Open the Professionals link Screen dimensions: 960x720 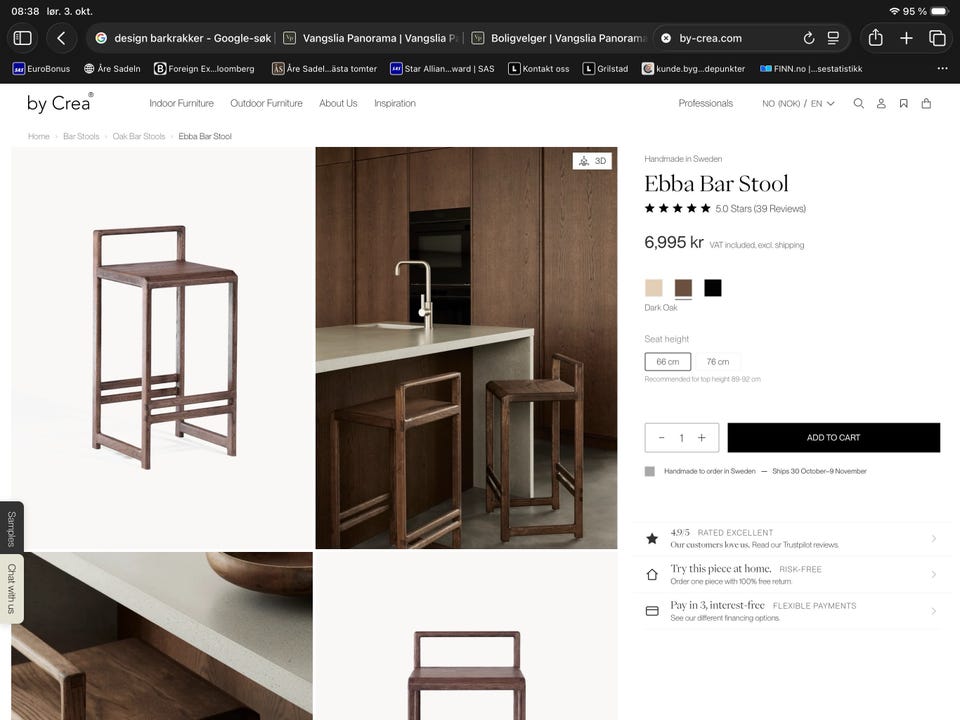(x=705, y=103)
